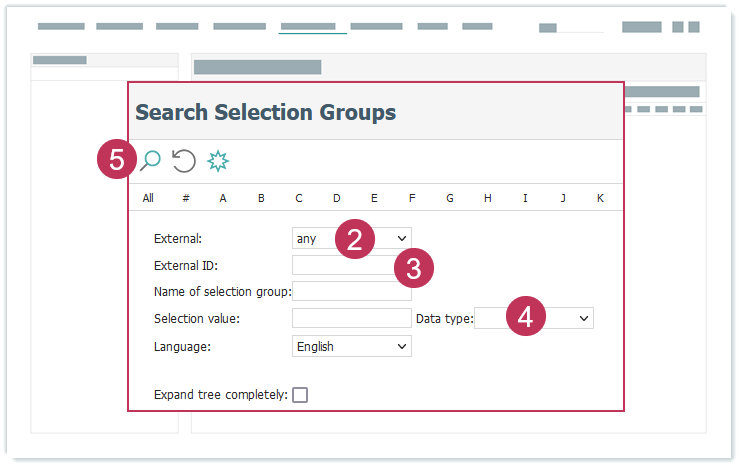
Task: Filter by letter B
Action: click(261, 198)
